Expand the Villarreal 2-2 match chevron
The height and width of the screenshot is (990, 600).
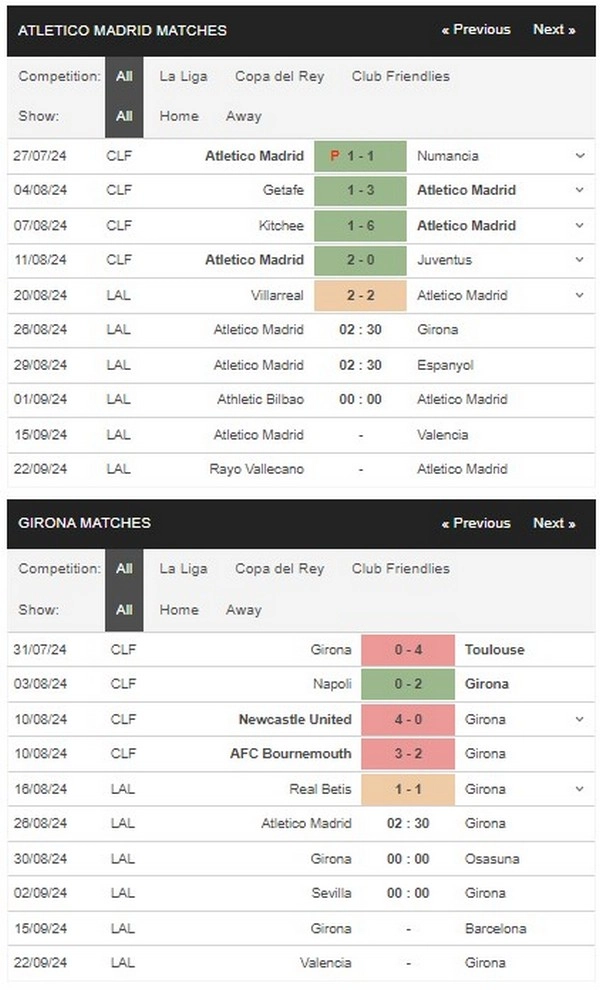point(579,295)
